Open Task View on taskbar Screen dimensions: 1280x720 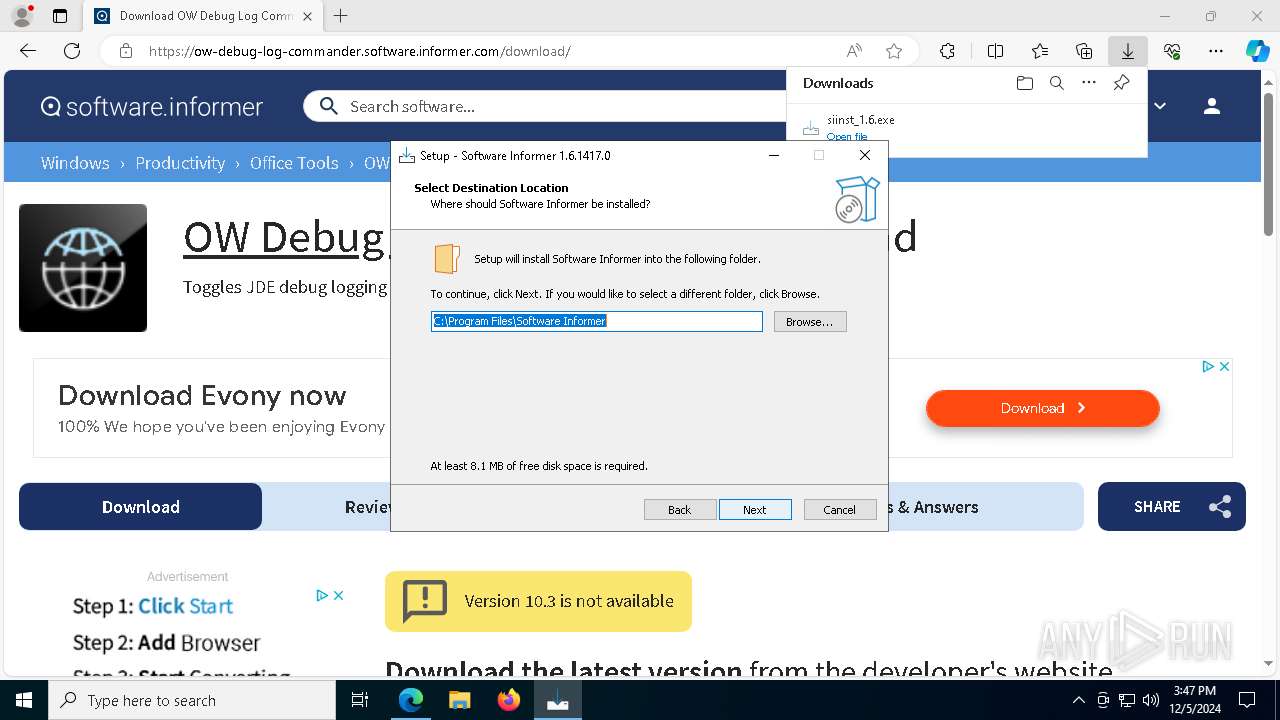pyautogui.click(x=360, y=700)
